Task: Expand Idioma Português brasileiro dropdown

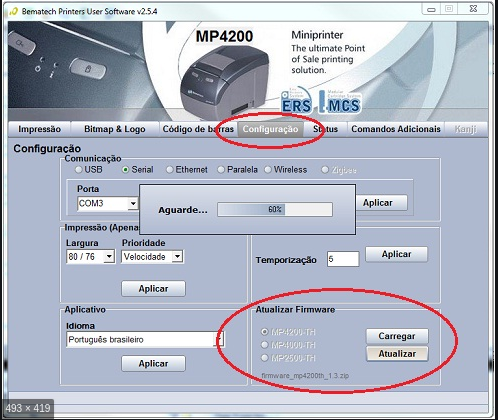Action: click(x=219, y=340)
